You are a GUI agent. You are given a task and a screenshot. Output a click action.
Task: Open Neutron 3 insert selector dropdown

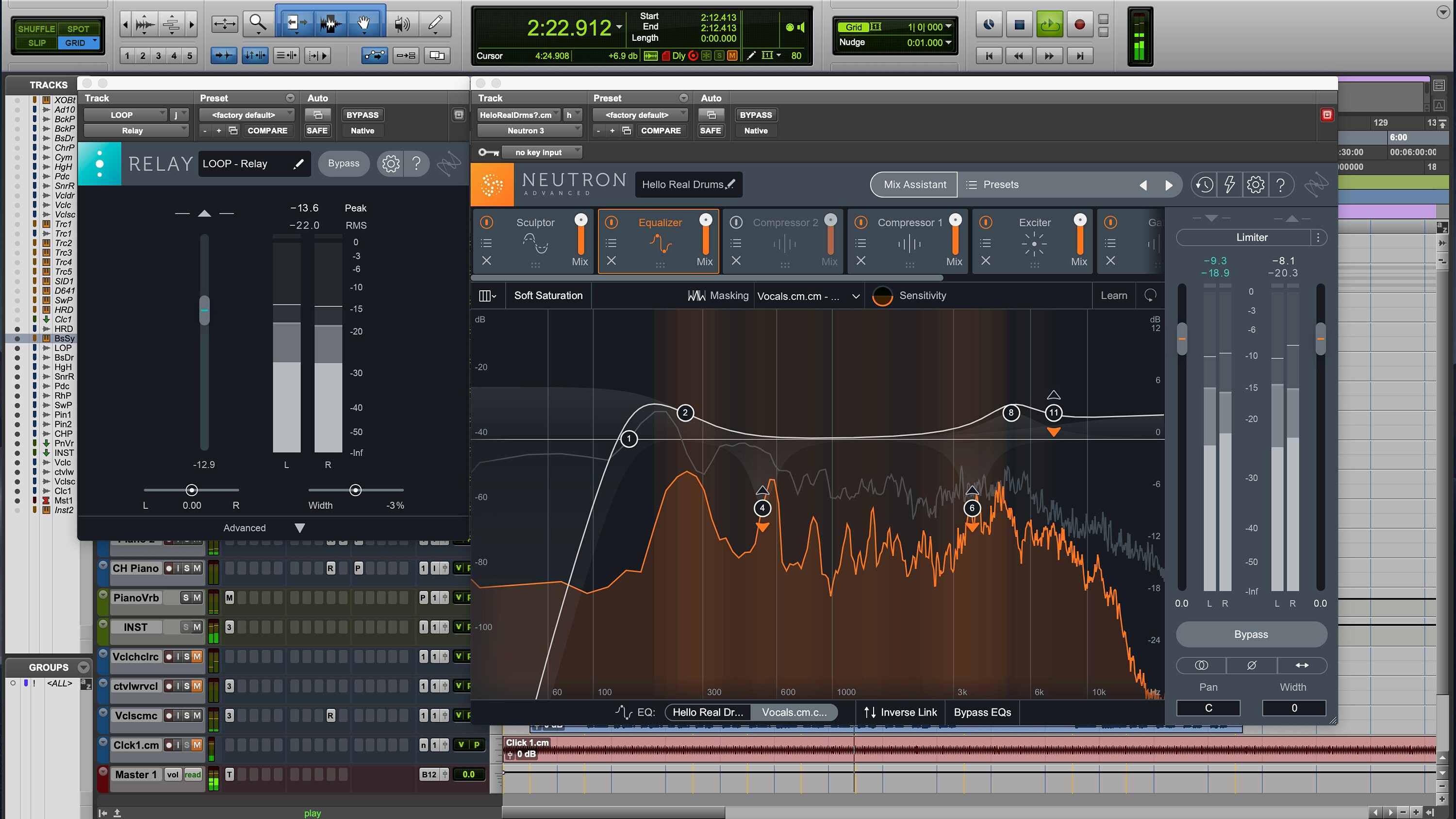tap(529, 131)
